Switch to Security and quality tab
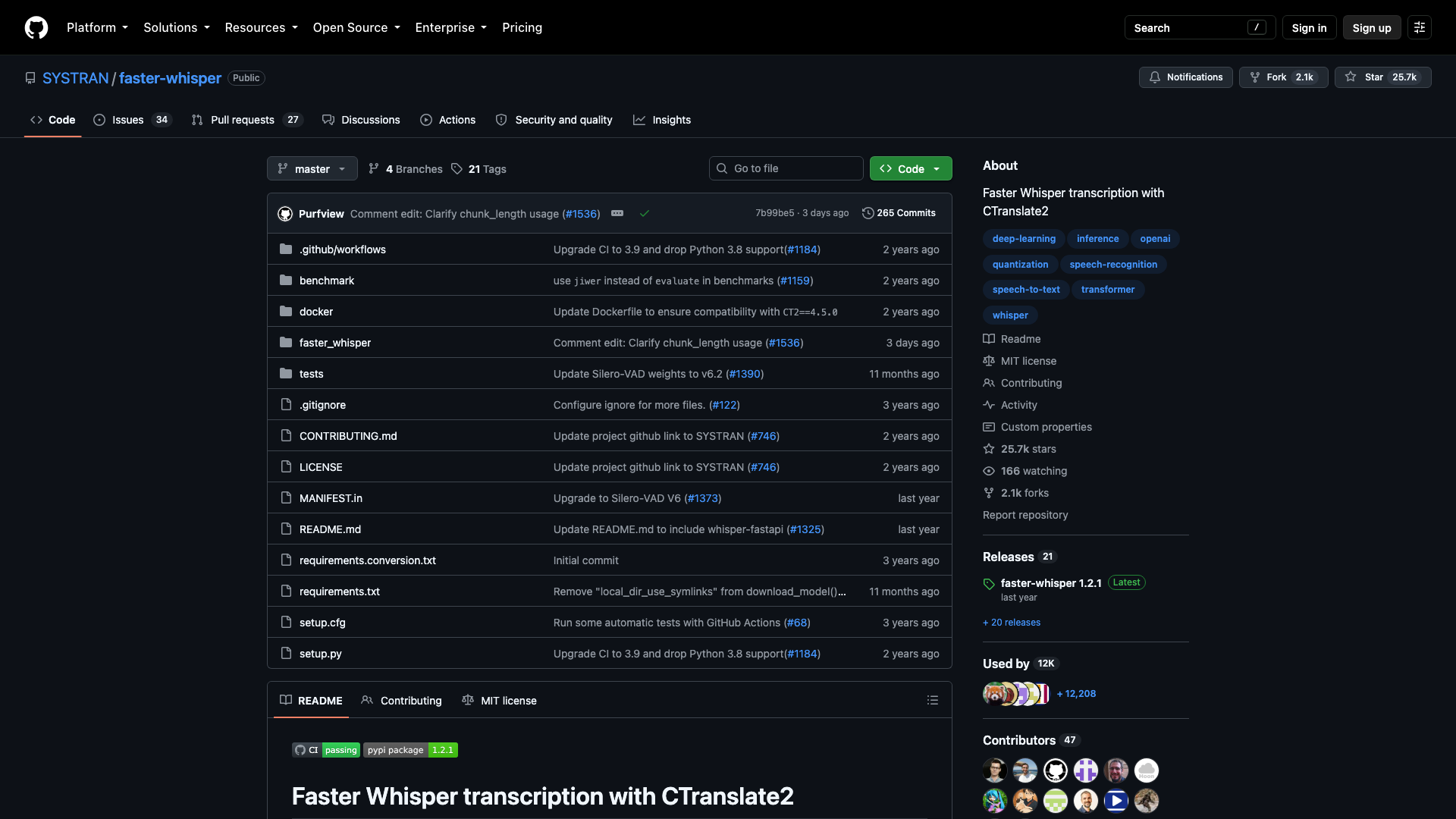The image size is (1456, 819). tap(554, 120)
